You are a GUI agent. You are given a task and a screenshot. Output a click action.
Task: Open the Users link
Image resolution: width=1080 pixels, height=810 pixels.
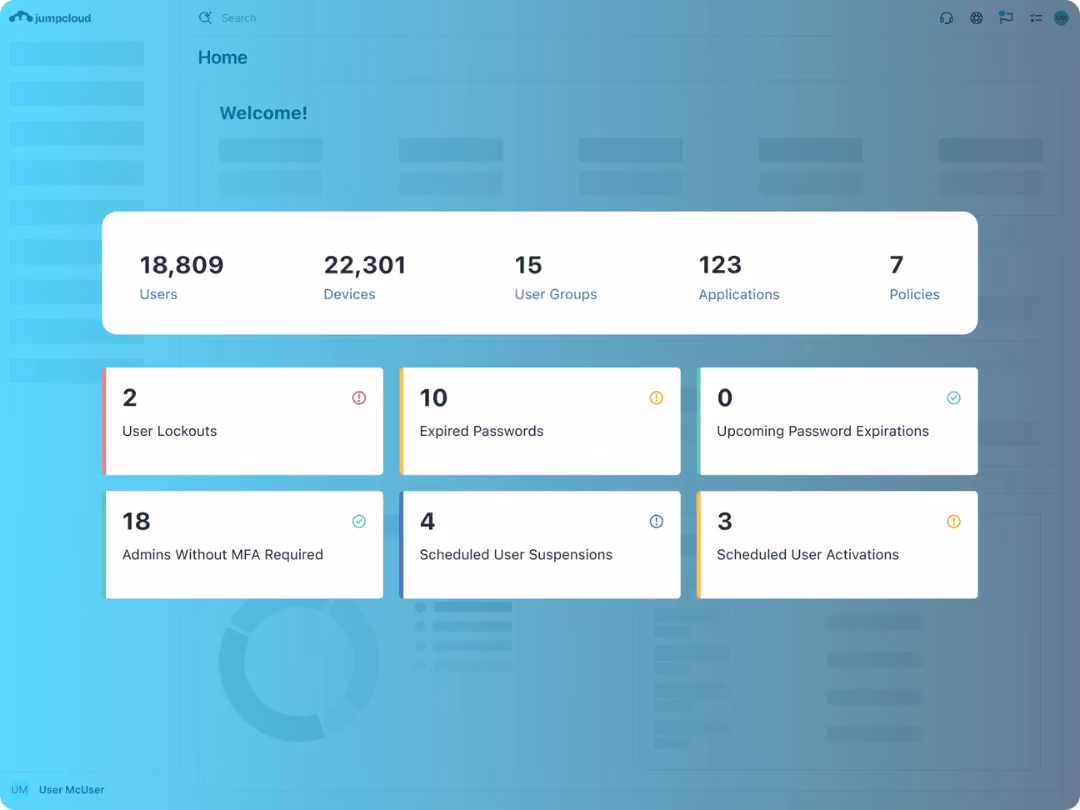tap(158, 294)
